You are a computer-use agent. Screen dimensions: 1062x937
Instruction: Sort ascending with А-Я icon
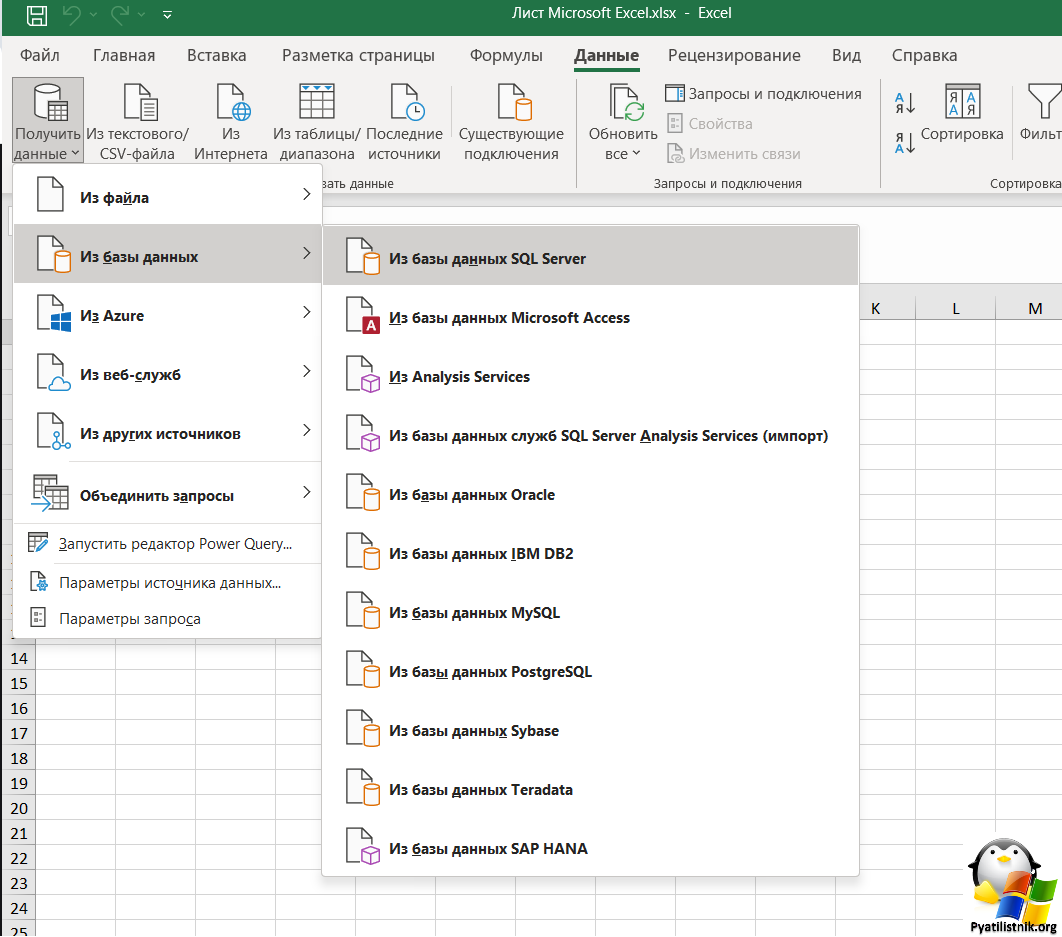pyautogui.click(x=905, y=103)
